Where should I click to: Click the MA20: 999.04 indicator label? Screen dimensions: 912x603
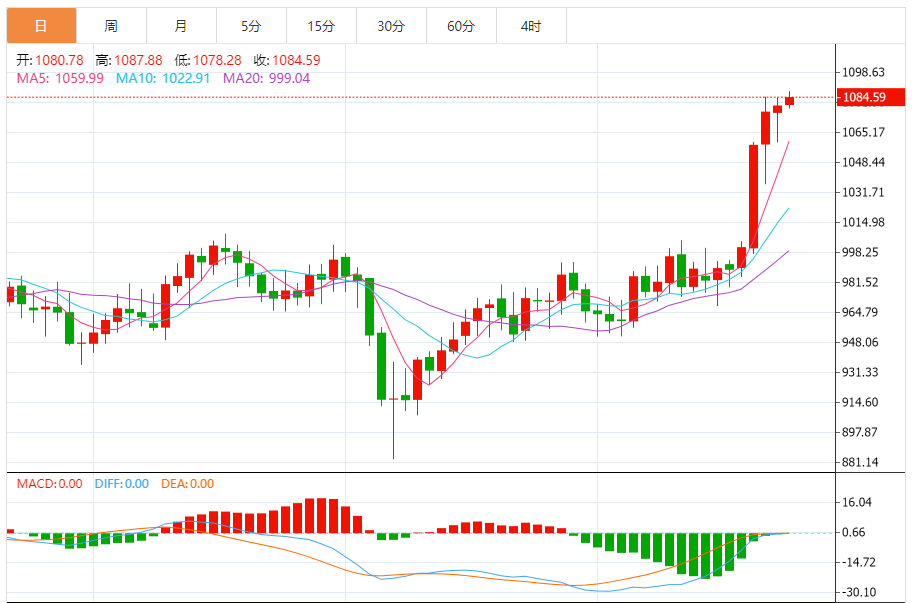pyautogui.click(x=266, y=78)
